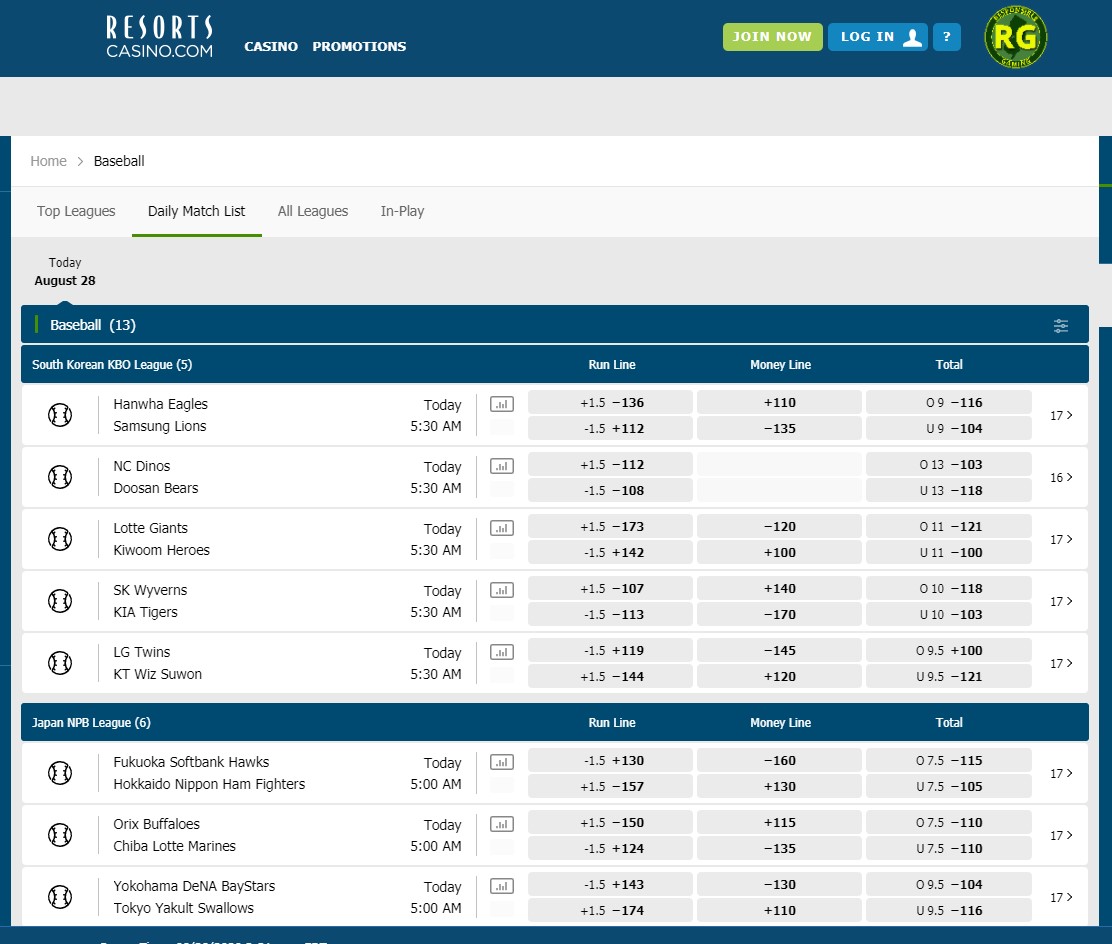Screen dimensions: 1112x944
Task: Expand 17 more markets for SK Wyverns match
Action: tap(1061, 601)
